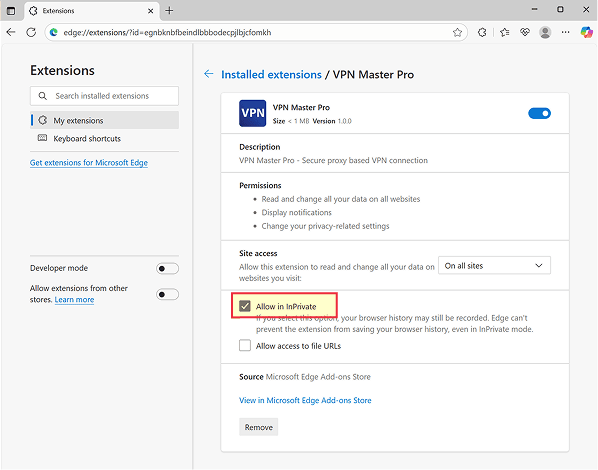The height and width of the screenshot is (470, 598).
Task: Click Read and change all your data permission
Action: pyautogui.click(x=341, y=199)
